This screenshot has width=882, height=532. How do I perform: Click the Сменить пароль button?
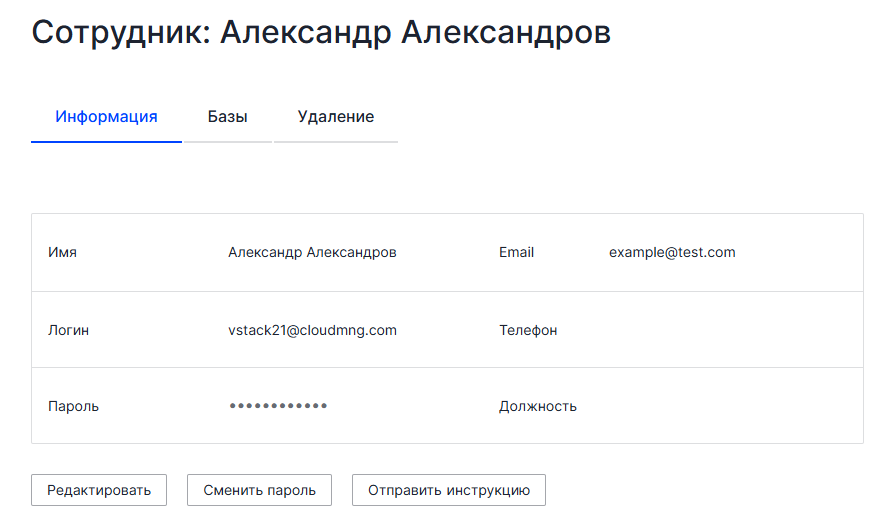[259, 490]
